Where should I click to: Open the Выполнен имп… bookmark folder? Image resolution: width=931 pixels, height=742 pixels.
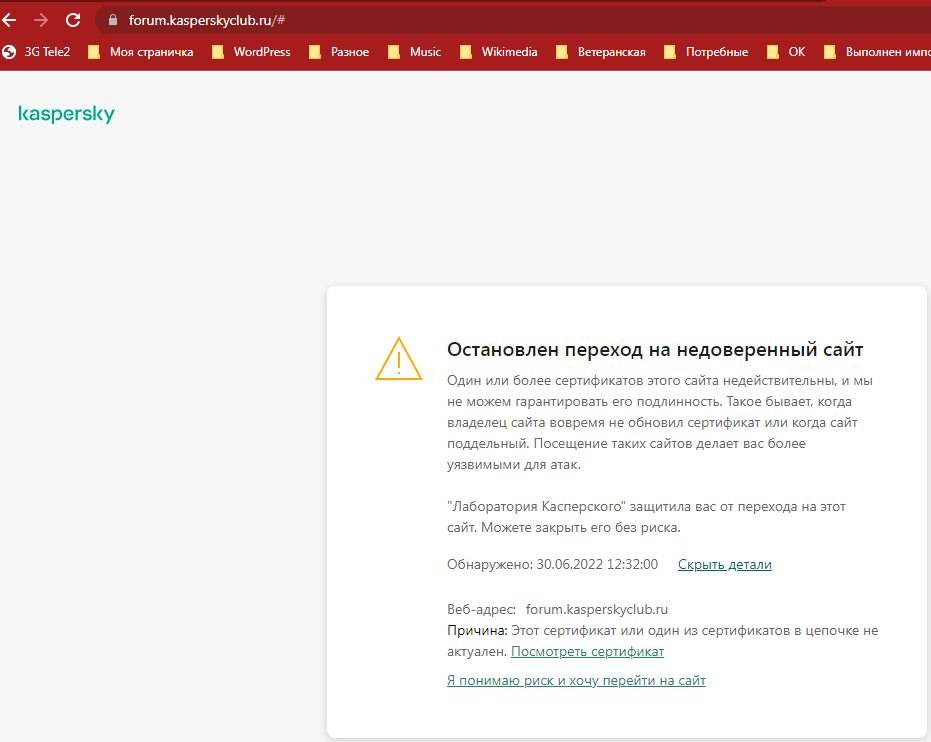coord(877,52)
